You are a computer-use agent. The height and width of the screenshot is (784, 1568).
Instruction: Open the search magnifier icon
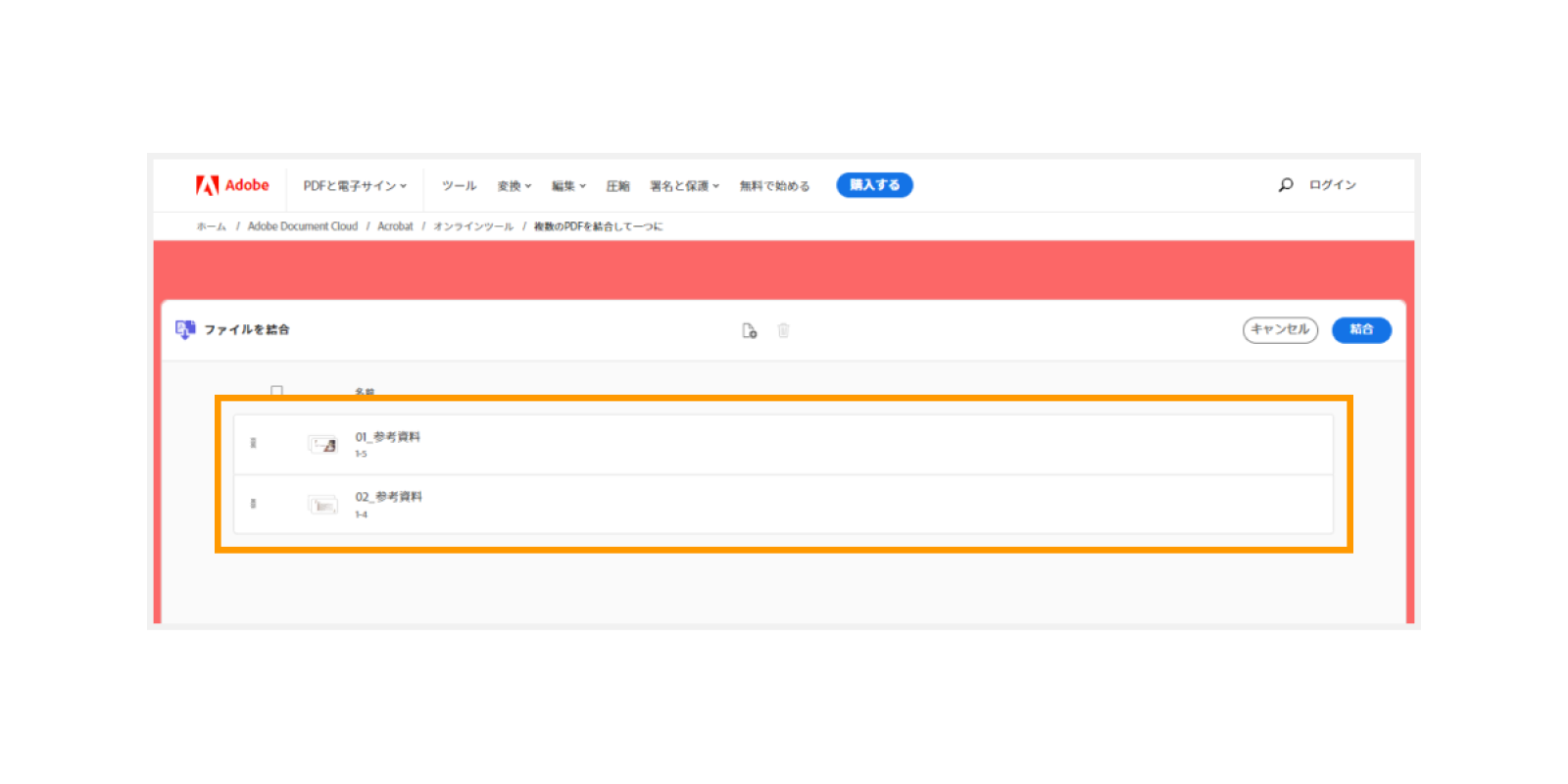(x=1286, y=185)
